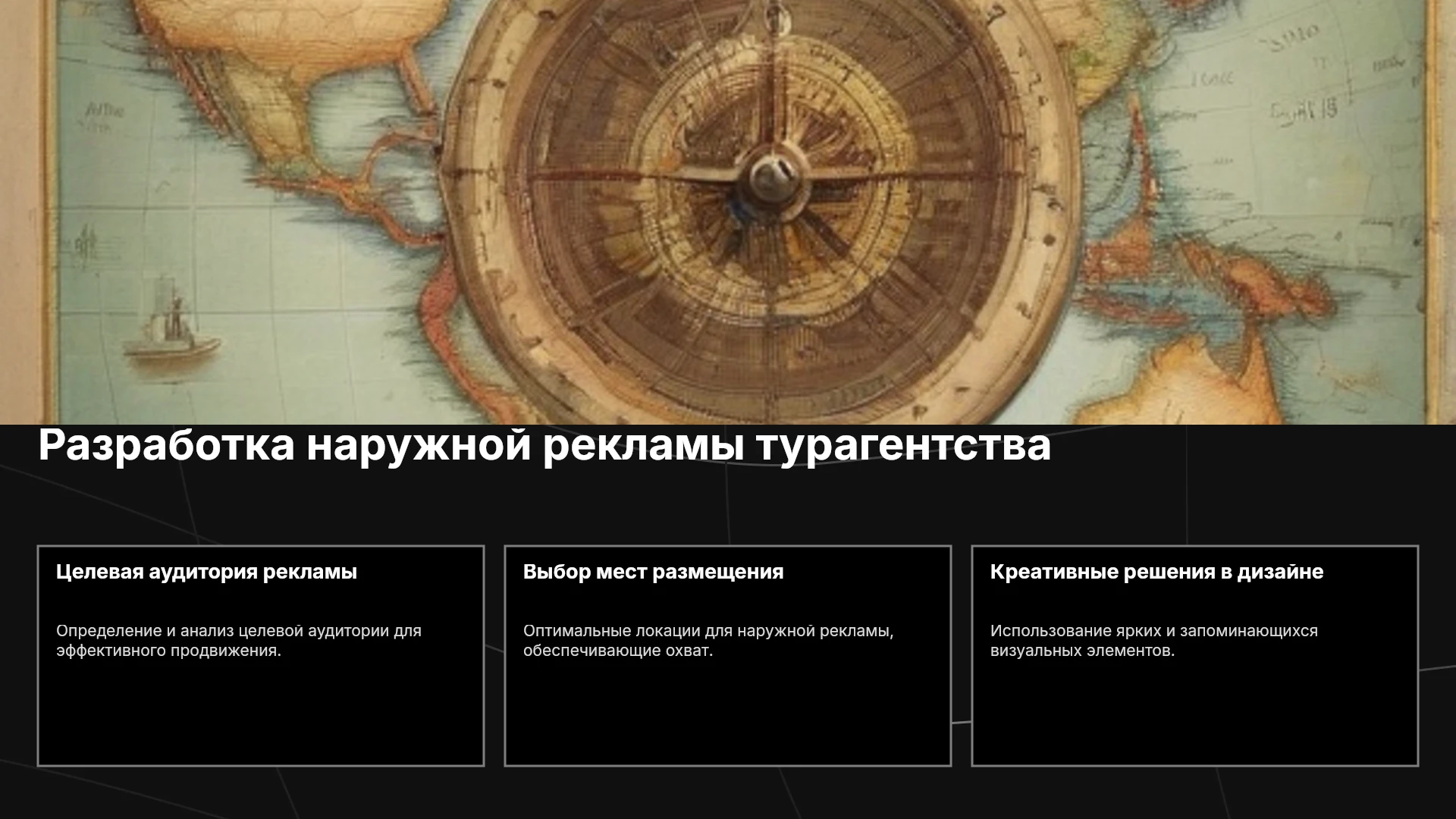Click empty lower area of Целевая аудитория card

261,713
